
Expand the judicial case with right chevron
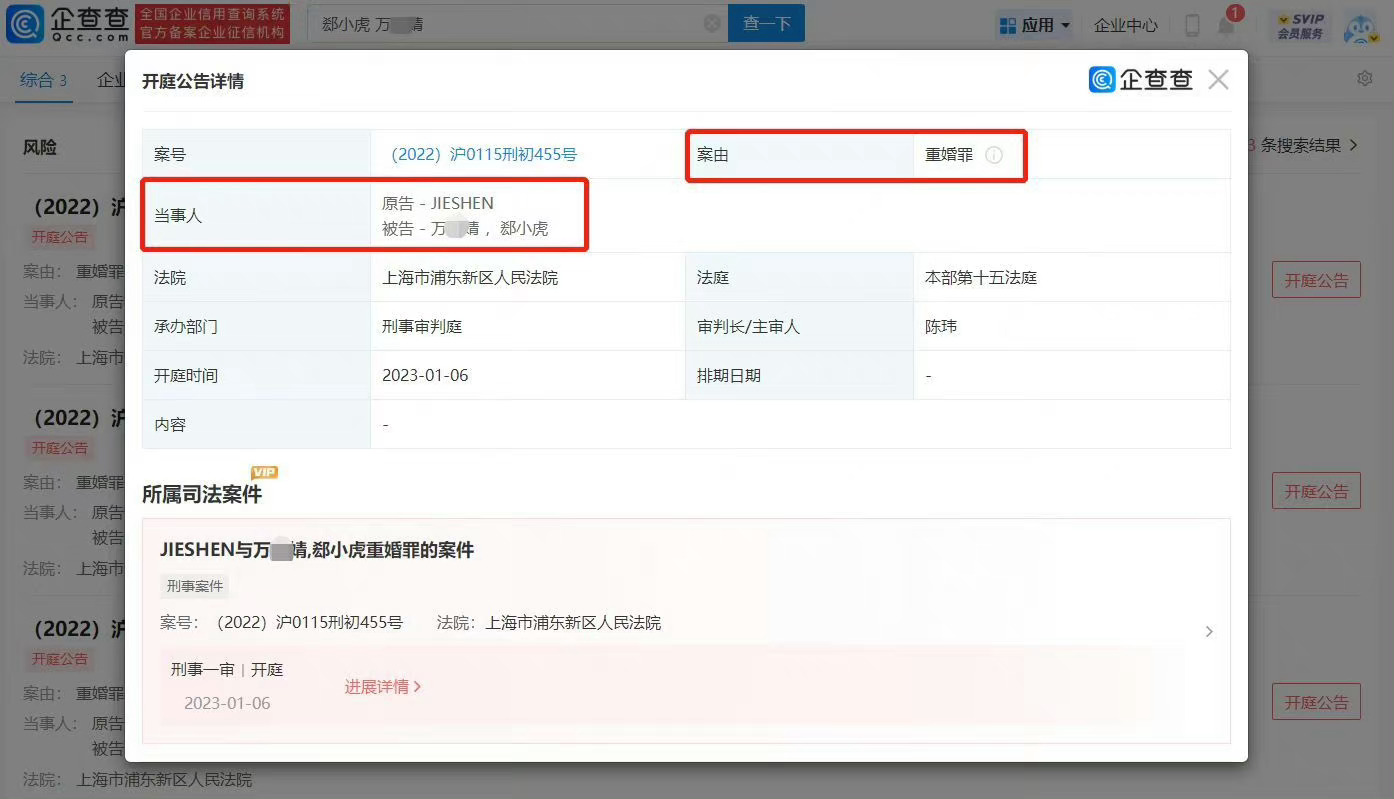coord(1209,632)
